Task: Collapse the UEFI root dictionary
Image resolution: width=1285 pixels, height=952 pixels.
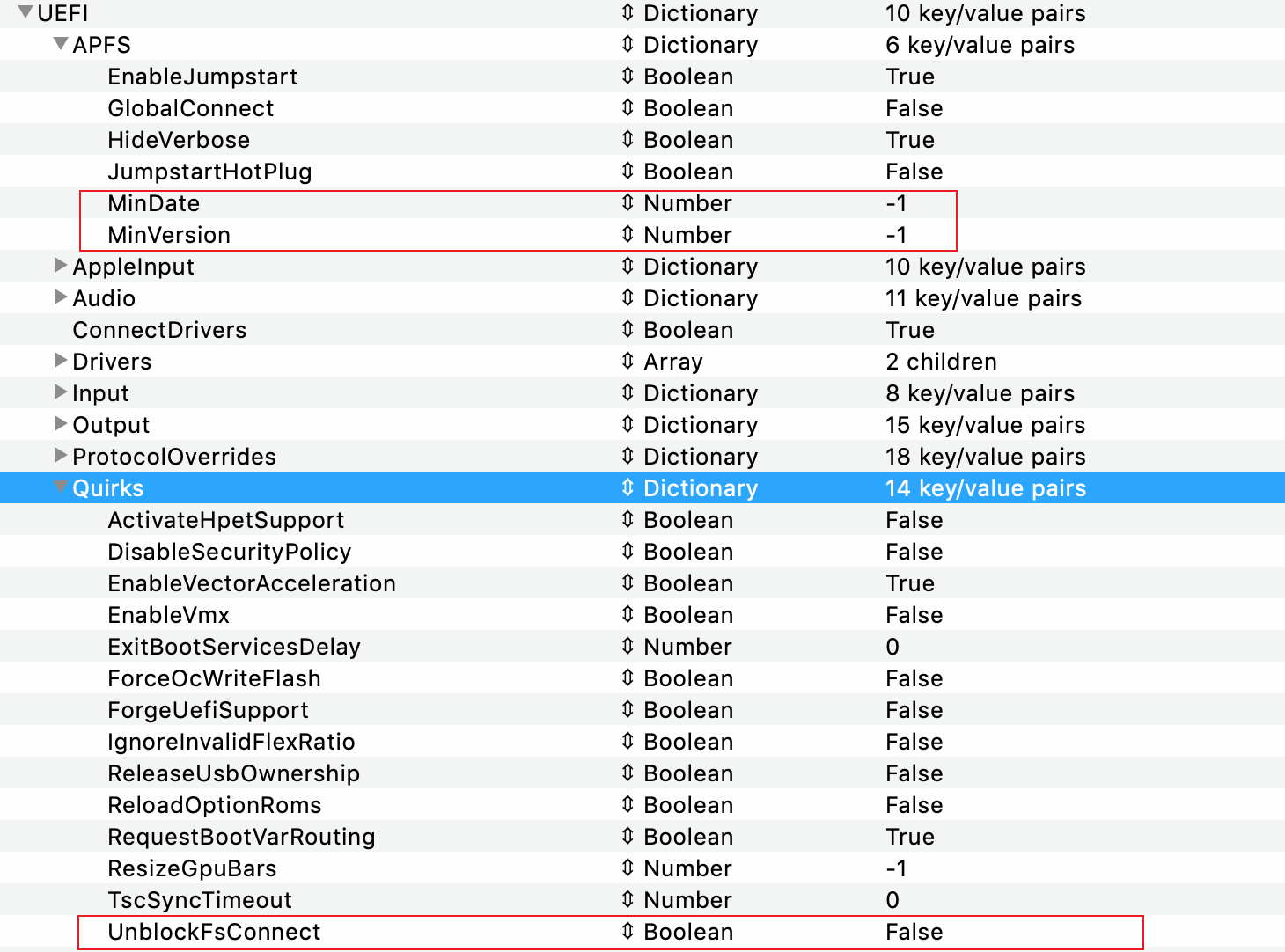Action: [26, 13]
